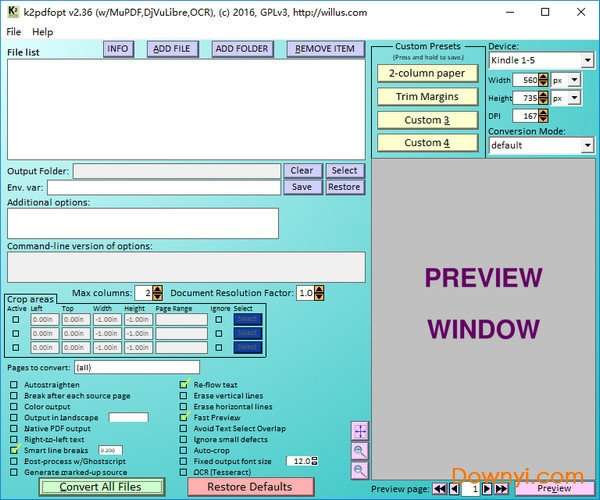Go to next preview page
This screenshot has height=500, width=600.
[x=487, y=489]
